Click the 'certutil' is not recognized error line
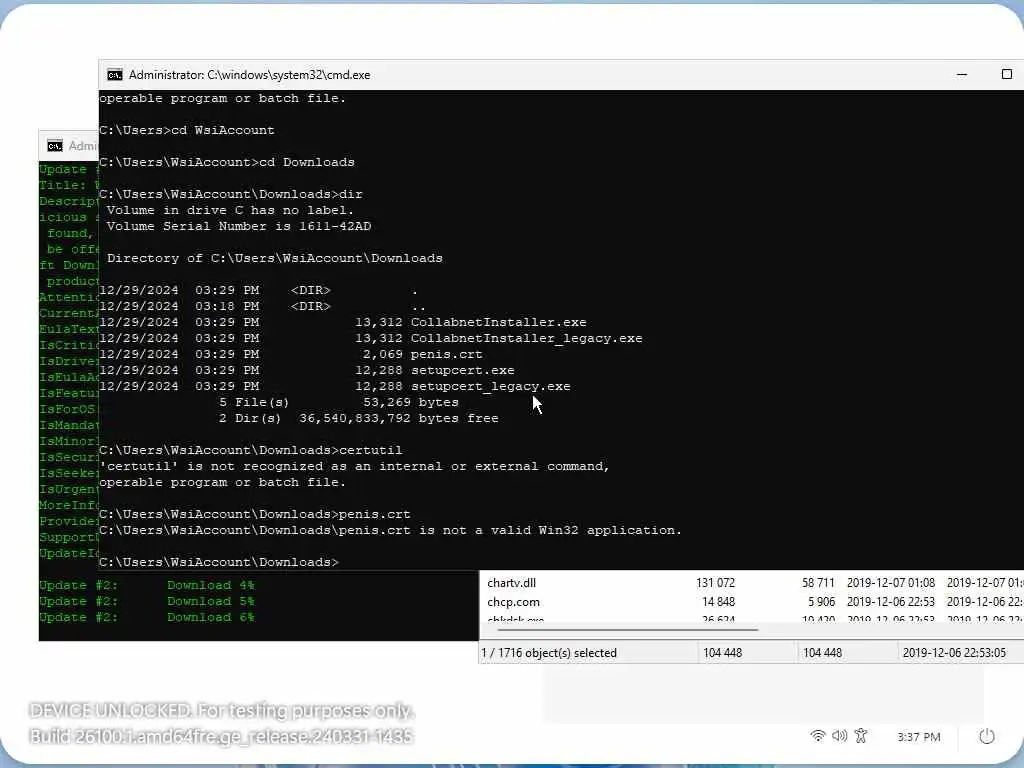This screenshot has width=1024, height=768. point(355,466)
